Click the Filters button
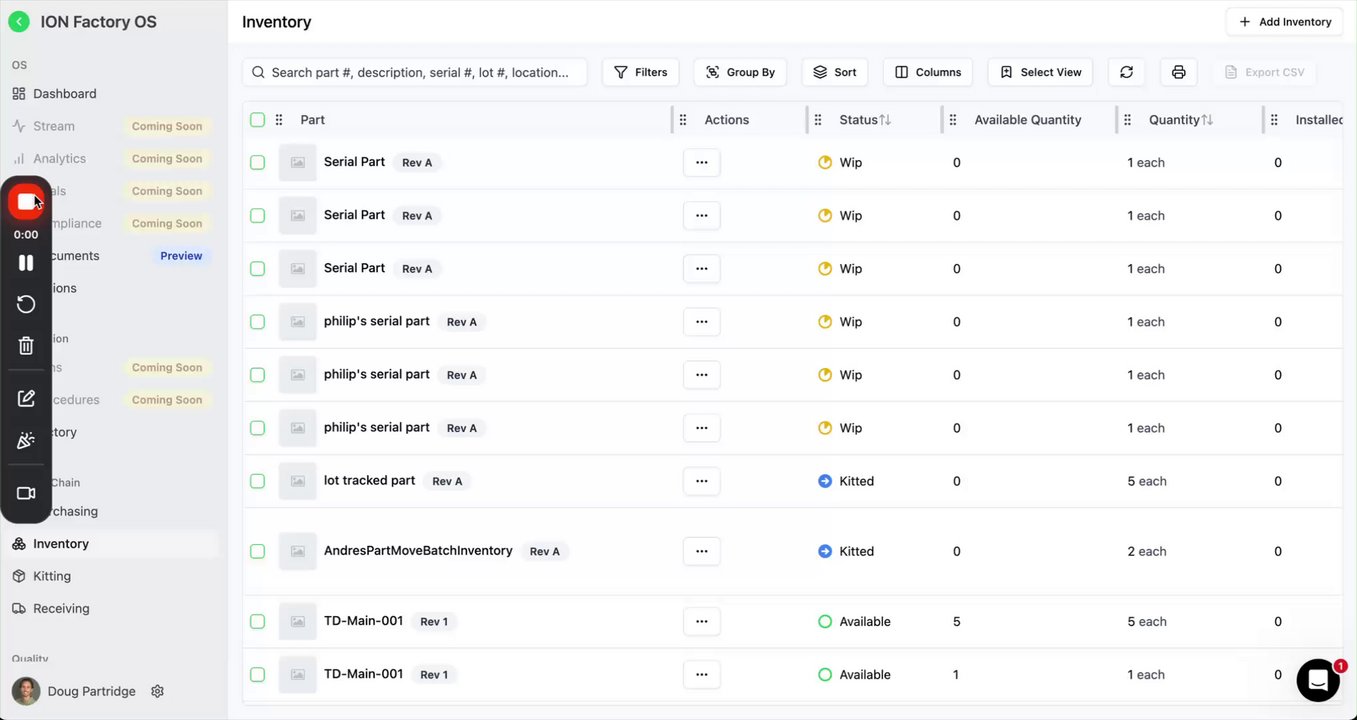Image resolution: width=1357 pixels, height=720 pixels. (x=640, y=72)
